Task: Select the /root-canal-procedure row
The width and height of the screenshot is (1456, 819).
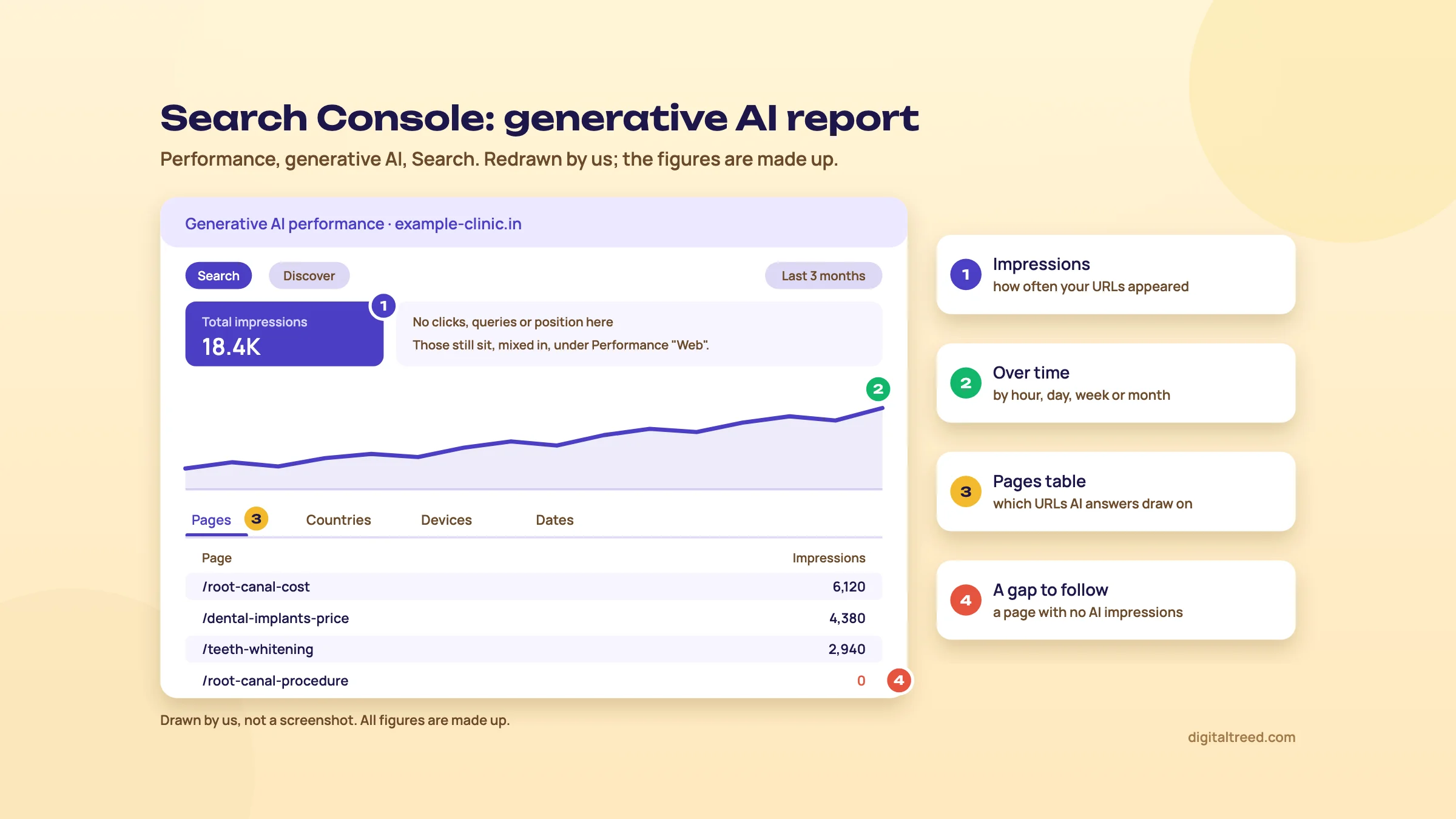Action: coord(534,681)
